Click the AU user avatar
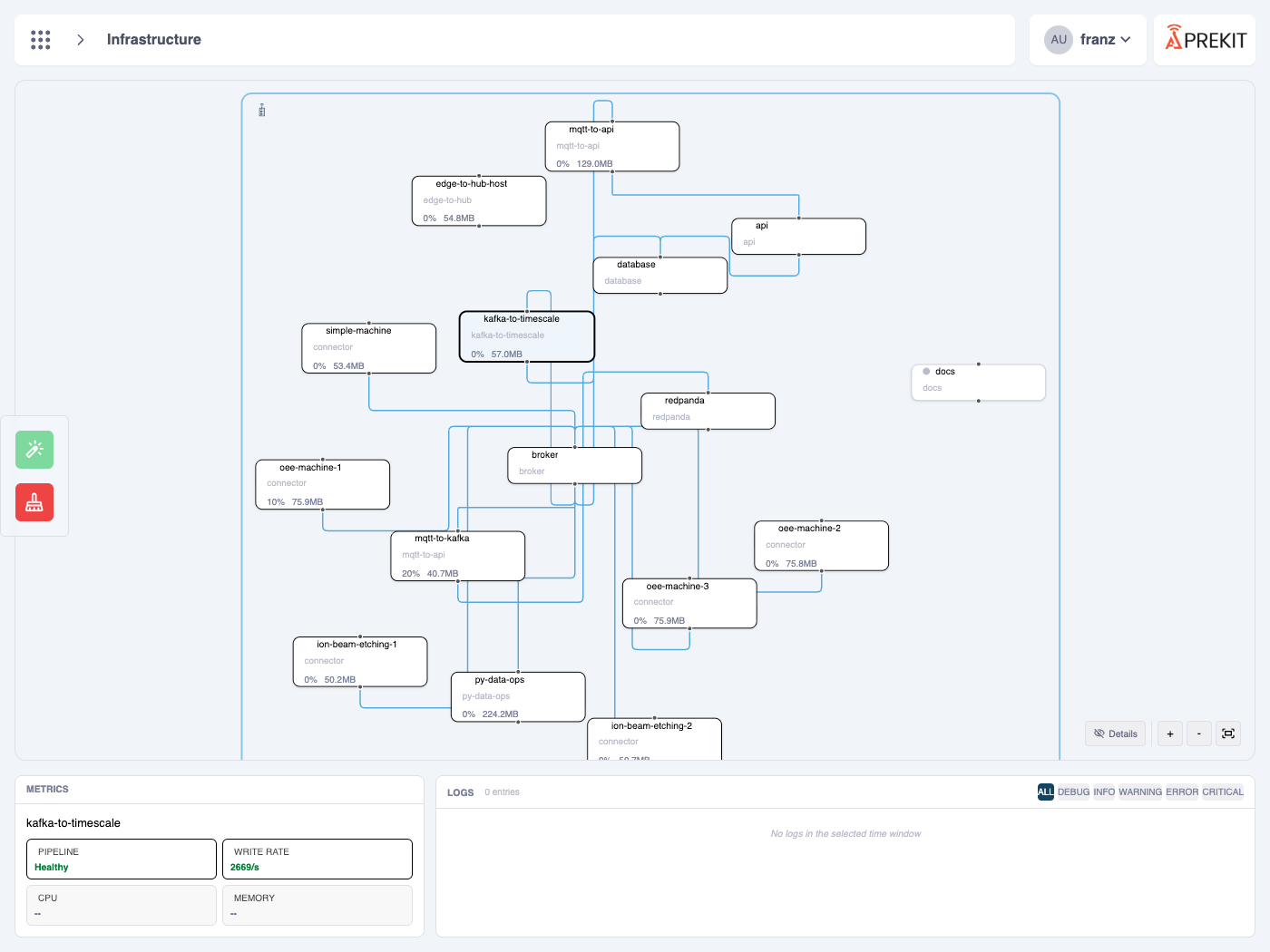This screenshot has height=952, width=1270. coord(1059,40)
